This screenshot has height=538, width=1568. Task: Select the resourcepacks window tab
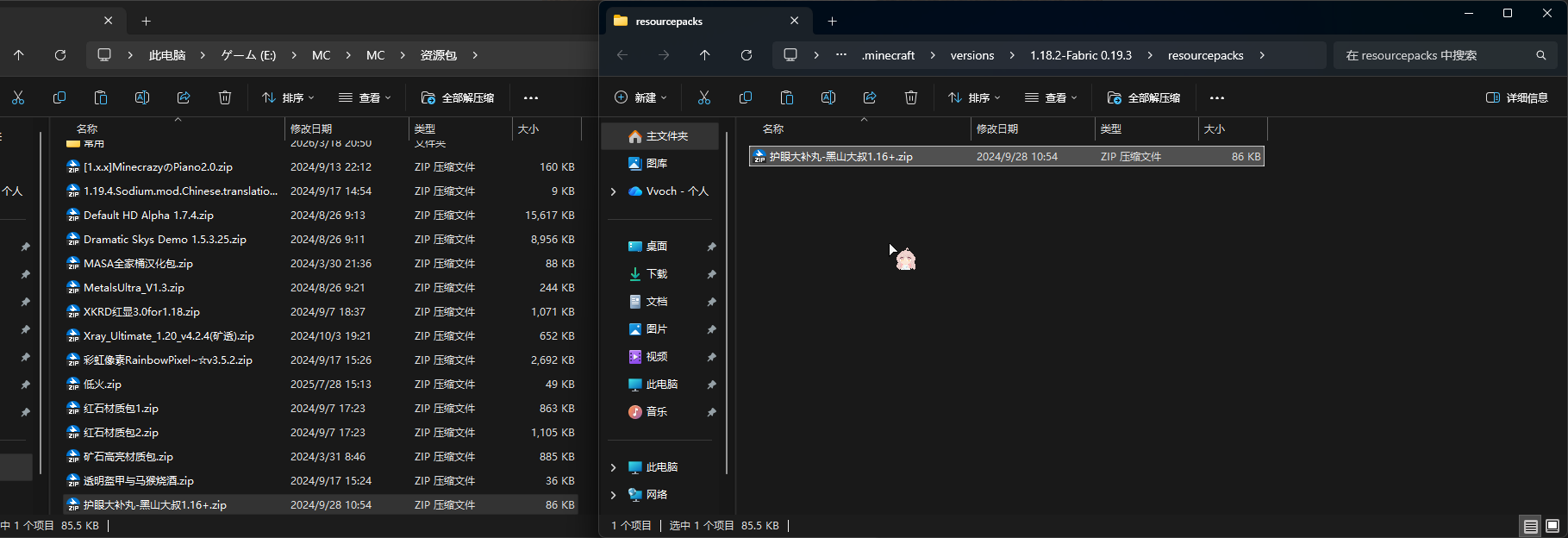click(x=707, y=22)
